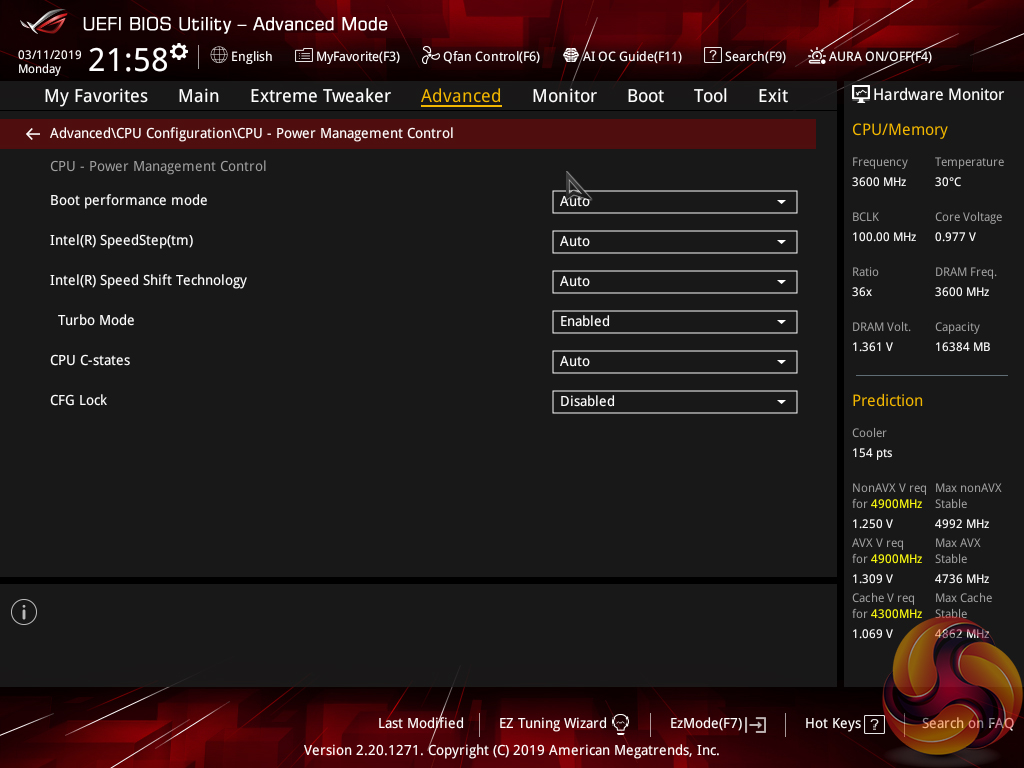The width and height of the screenshot is (1024, 768).
Task: Click the EzMode exit arrow icon
Action: click(x=758, y=724)
